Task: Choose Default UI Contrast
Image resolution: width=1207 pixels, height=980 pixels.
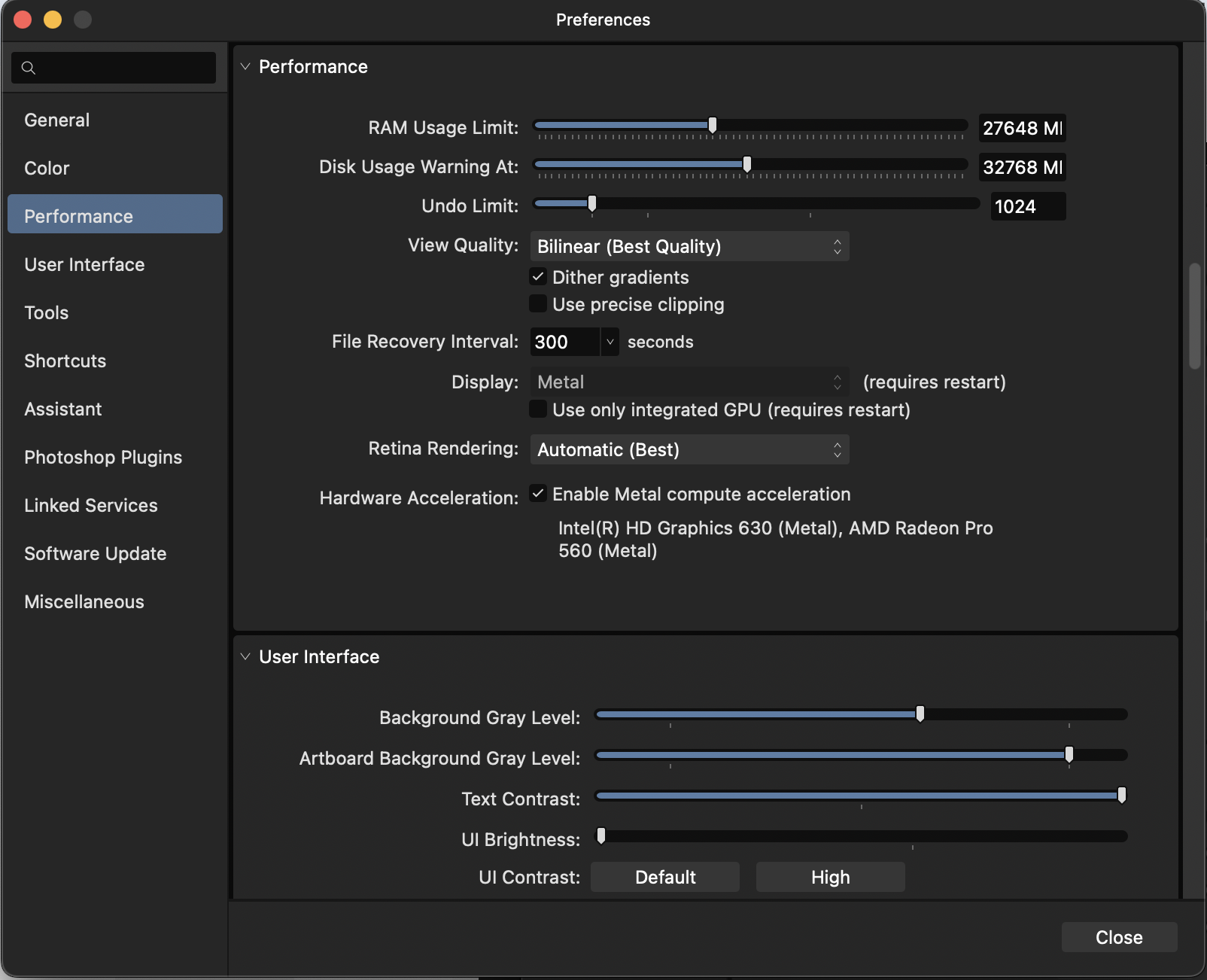Action: [665, 878]
